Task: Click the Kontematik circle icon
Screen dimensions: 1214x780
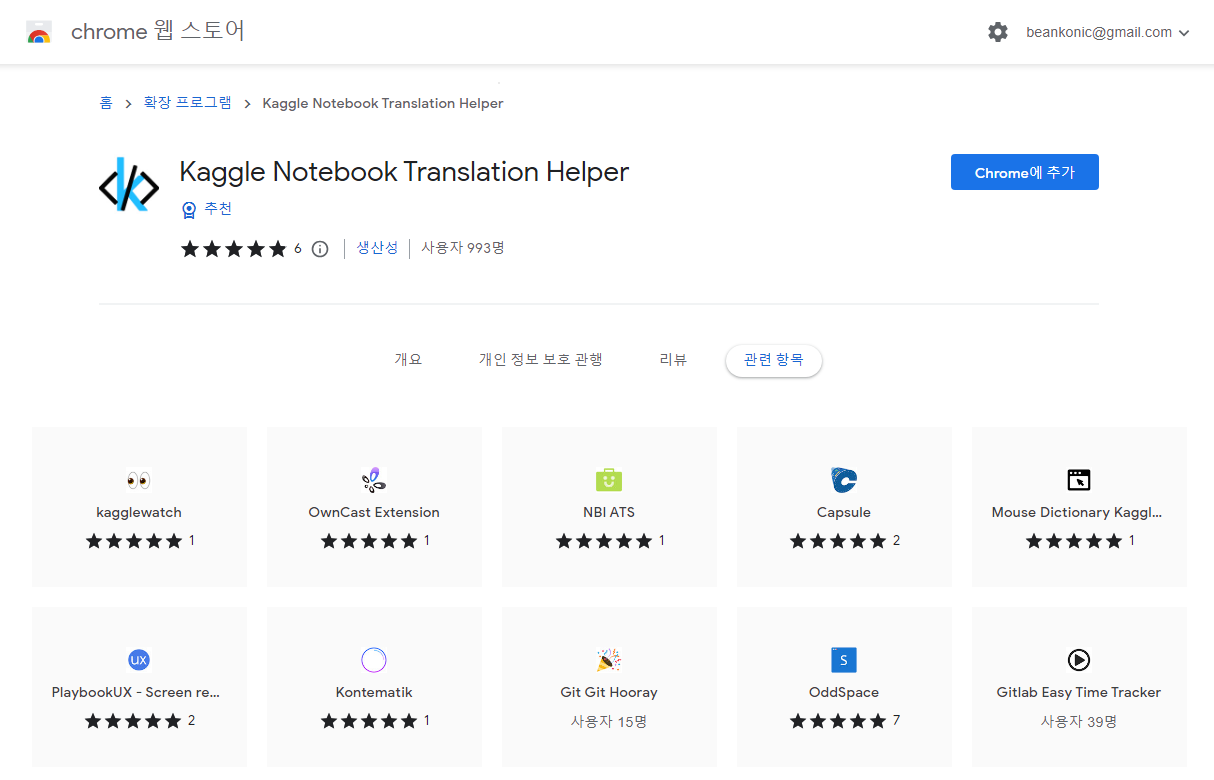Action: [x=374, y=660]
